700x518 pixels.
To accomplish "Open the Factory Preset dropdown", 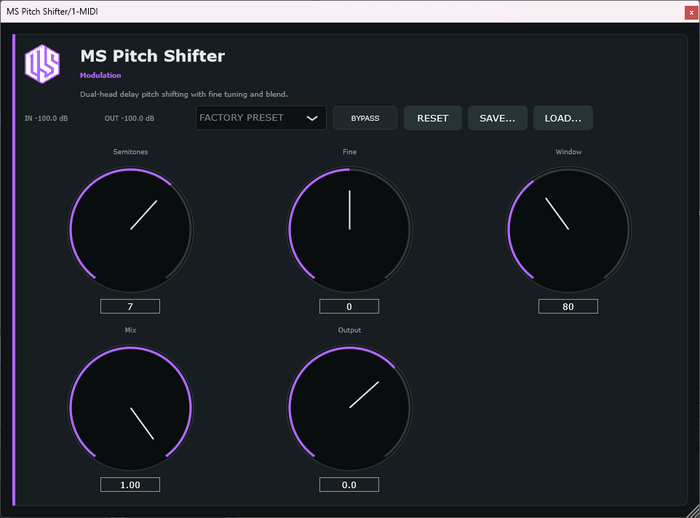I will (261, 118).
